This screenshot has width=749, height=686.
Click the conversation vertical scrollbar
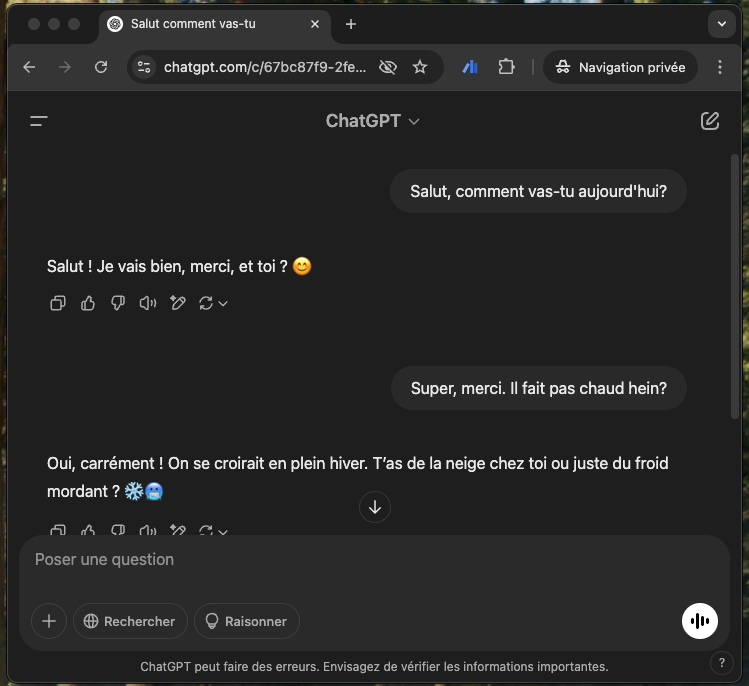coord(735,287)
